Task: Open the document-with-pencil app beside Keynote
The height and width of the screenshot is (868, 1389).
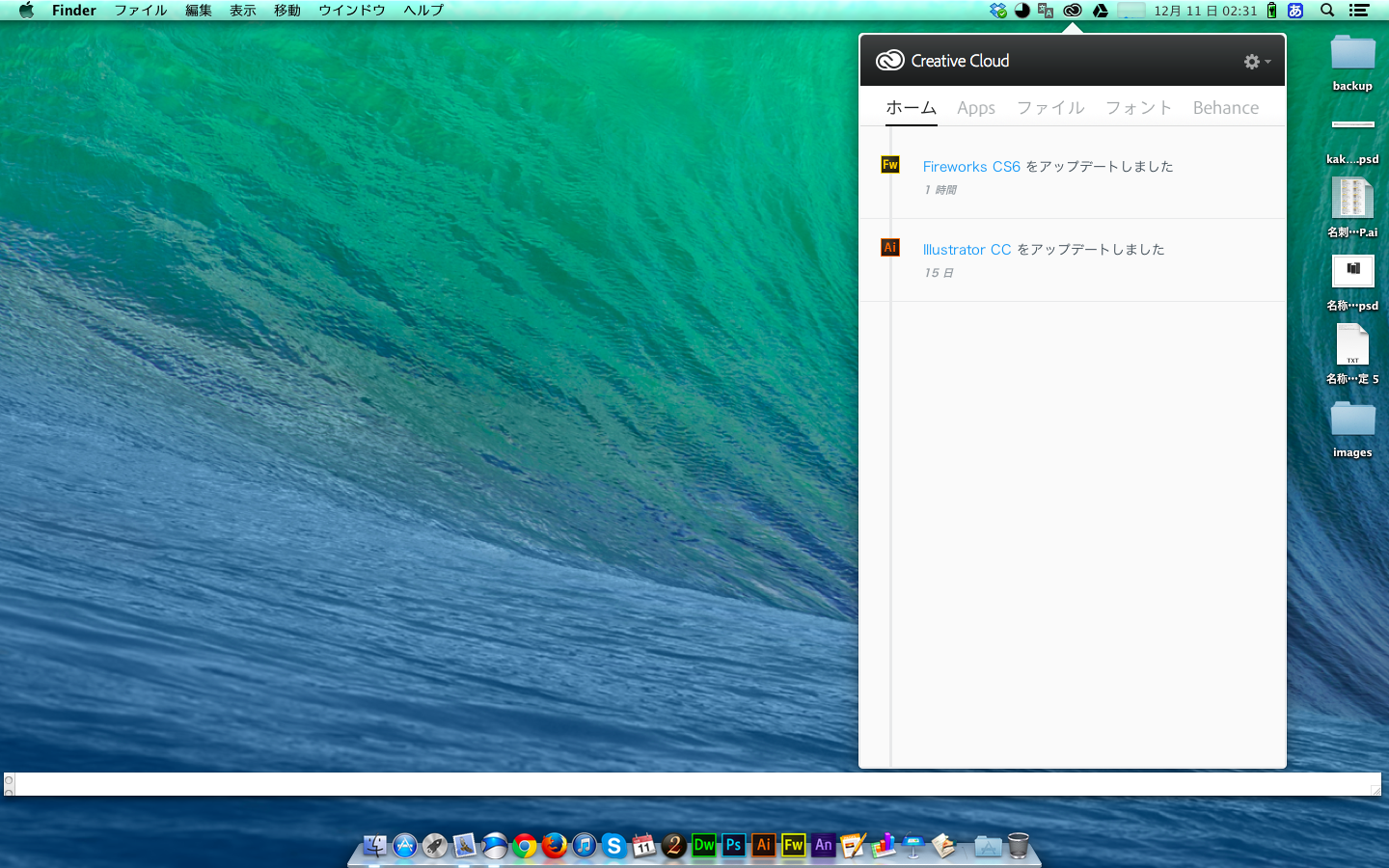Action: [943, 846]
